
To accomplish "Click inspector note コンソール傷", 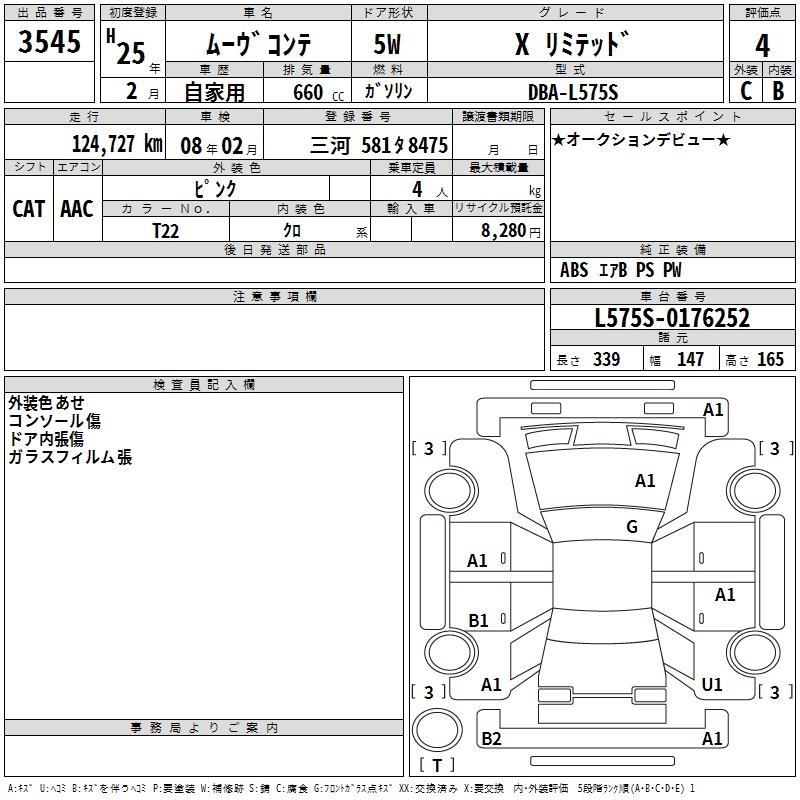I will (x=55, y=420).
